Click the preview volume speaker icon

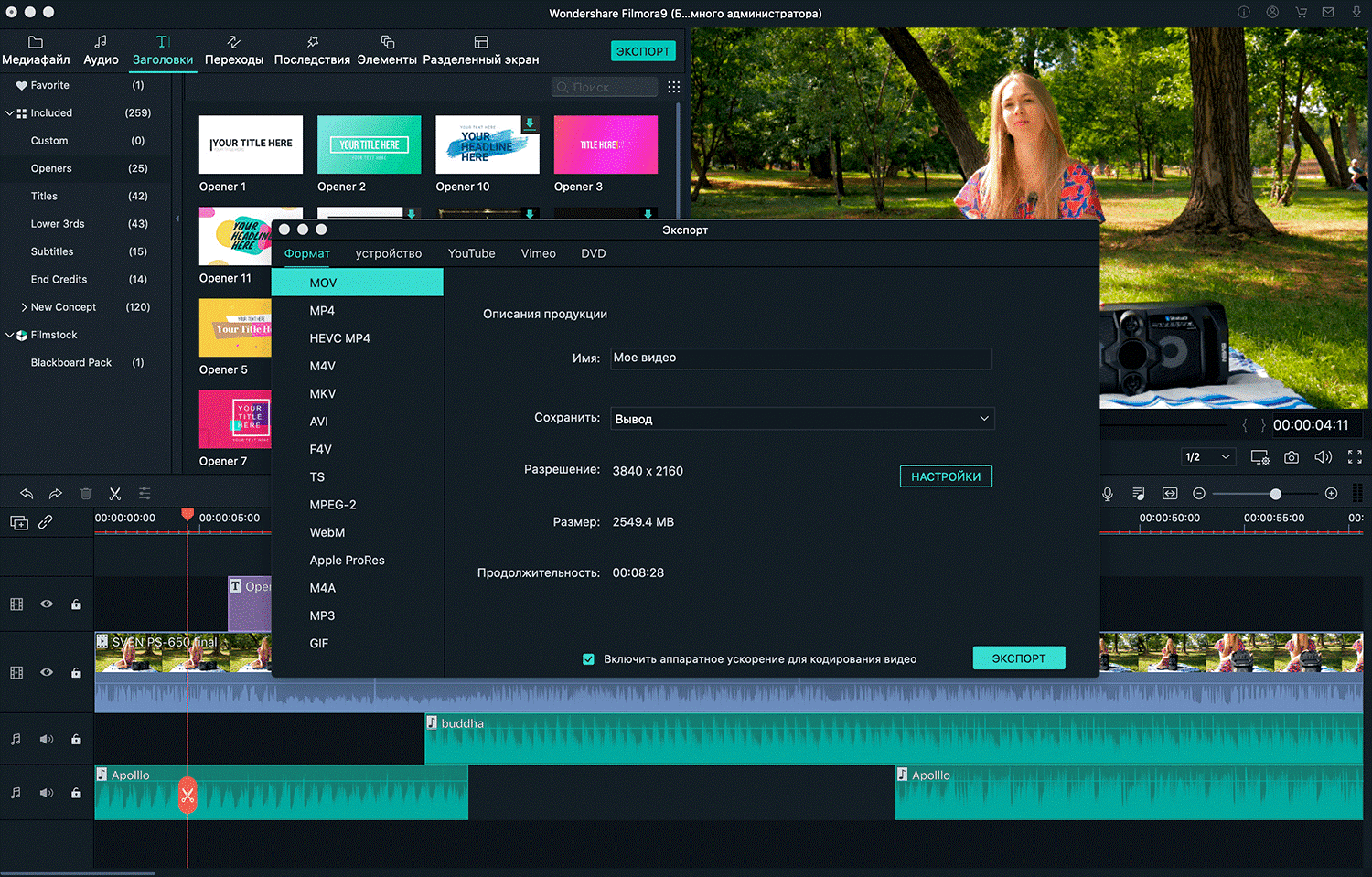click(1324, 457)
